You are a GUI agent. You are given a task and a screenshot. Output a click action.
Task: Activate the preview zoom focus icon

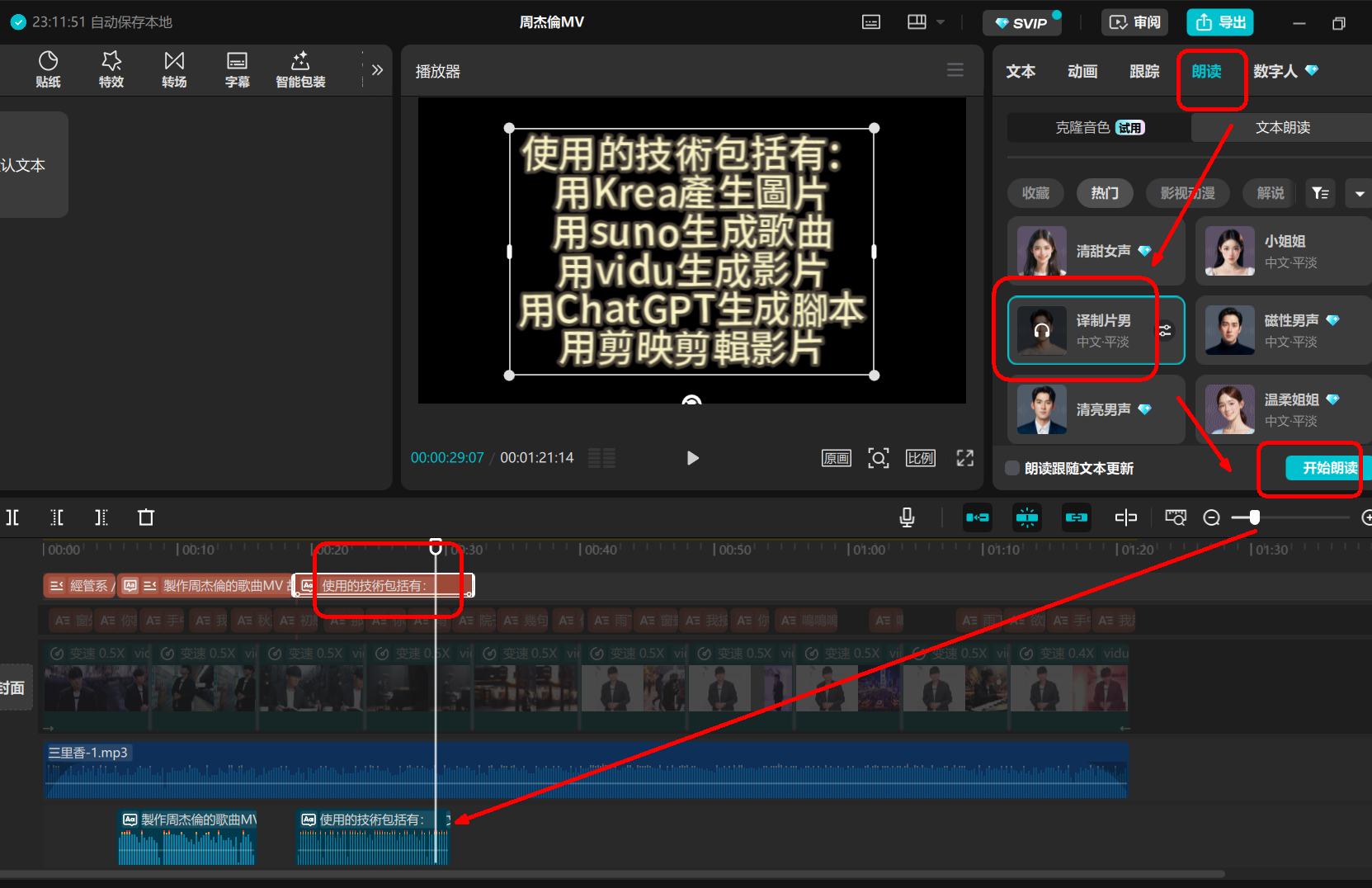[x=879, y=458]
